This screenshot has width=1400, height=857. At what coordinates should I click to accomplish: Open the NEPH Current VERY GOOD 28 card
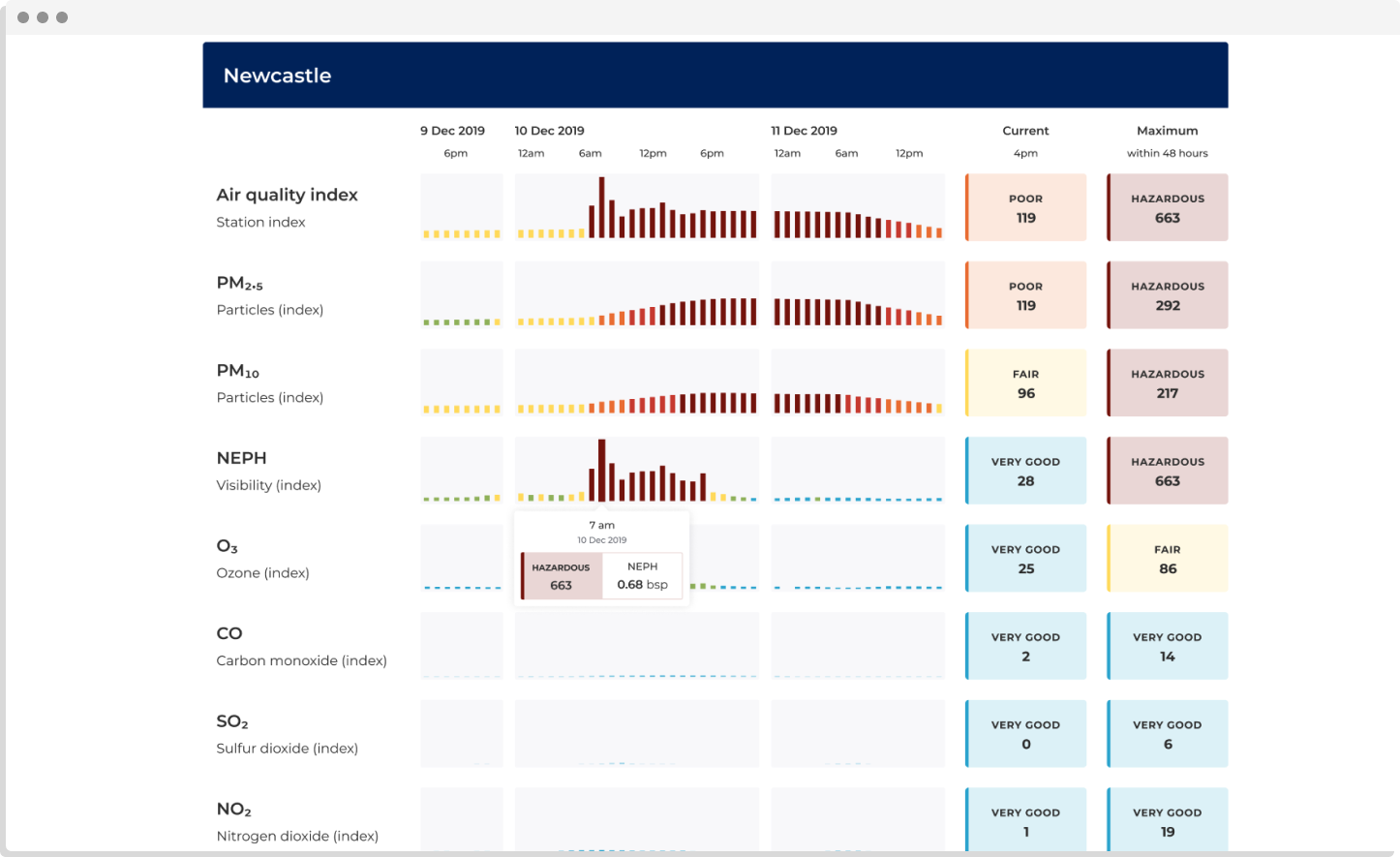(x=1025, y=471)
